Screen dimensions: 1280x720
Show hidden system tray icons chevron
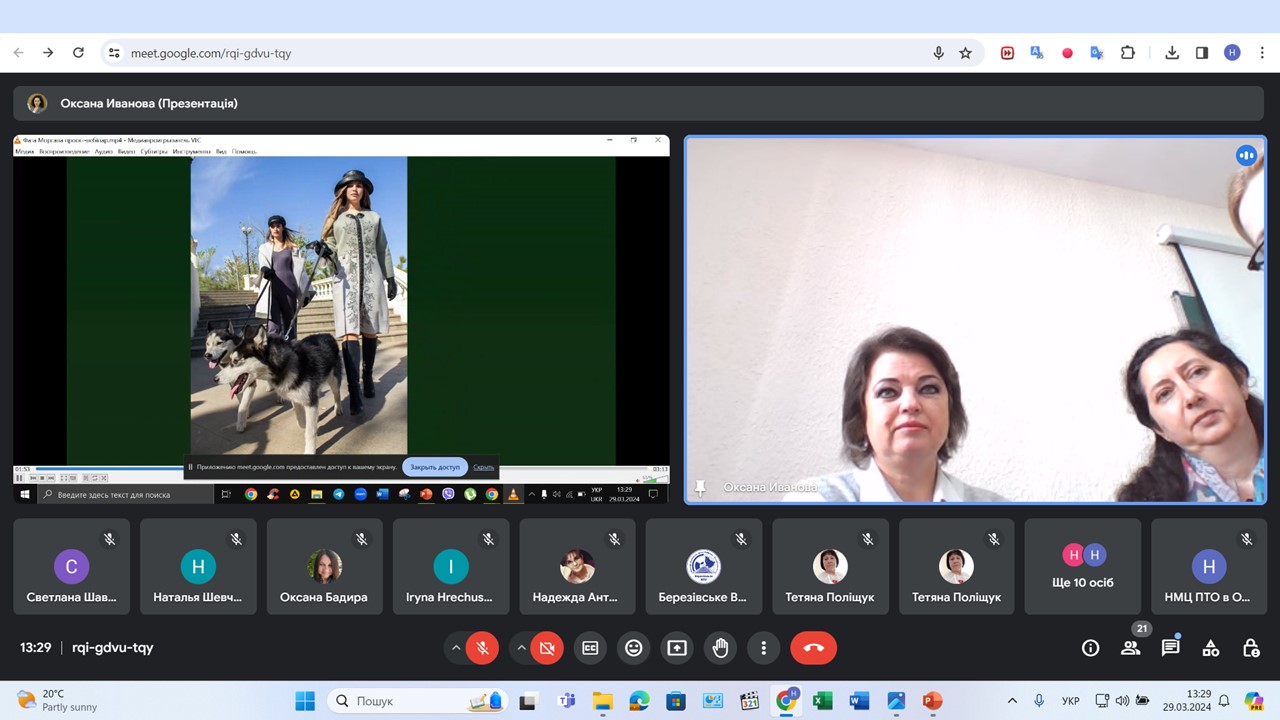pos(1012,701)
